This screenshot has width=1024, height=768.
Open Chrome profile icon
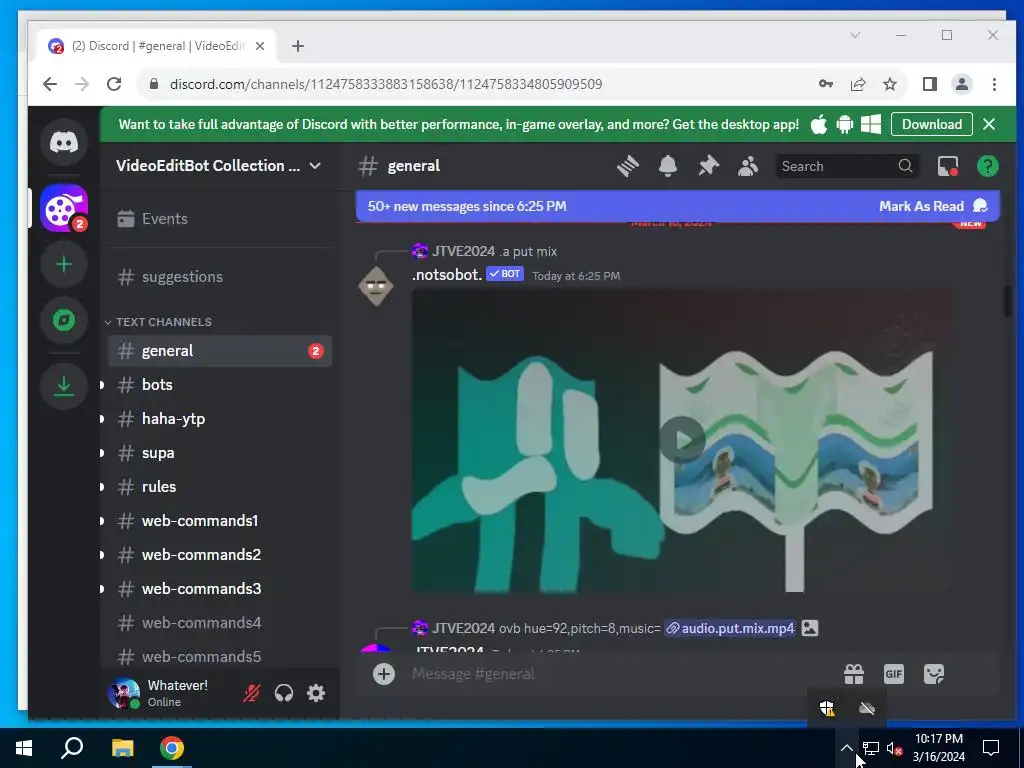[961, 84]
